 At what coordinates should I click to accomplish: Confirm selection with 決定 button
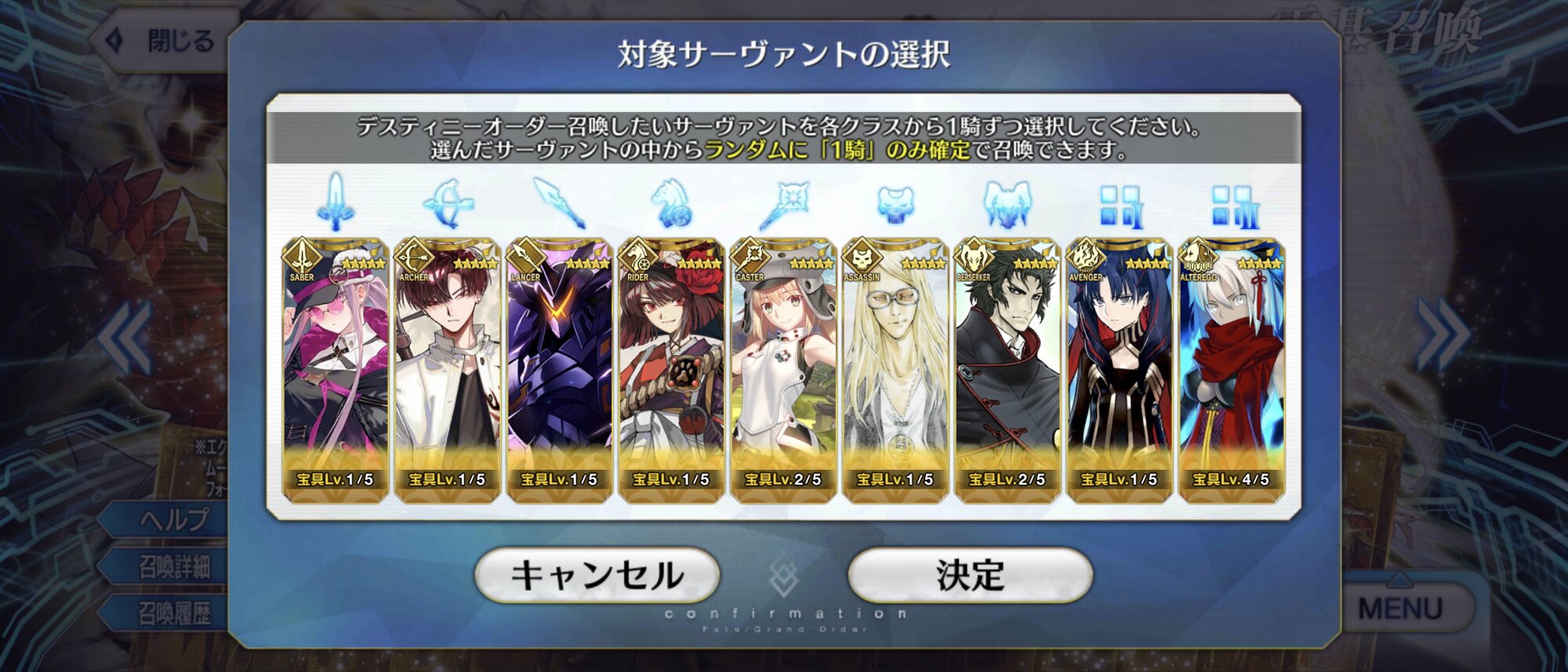(x=971, y=575)
